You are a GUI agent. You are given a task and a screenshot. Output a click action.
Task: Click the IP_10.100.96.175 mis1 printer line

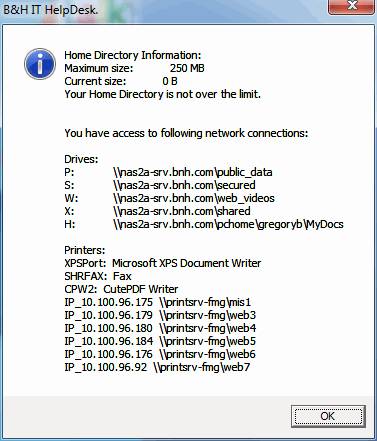(158, 302)
